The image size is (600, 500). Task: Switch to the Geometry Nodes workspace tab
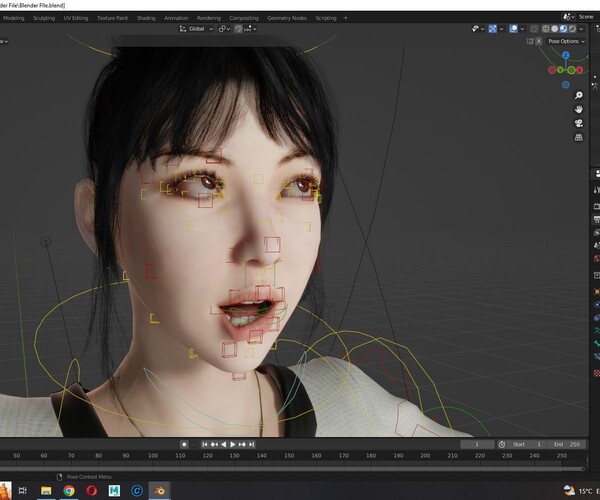coord(287,18)
